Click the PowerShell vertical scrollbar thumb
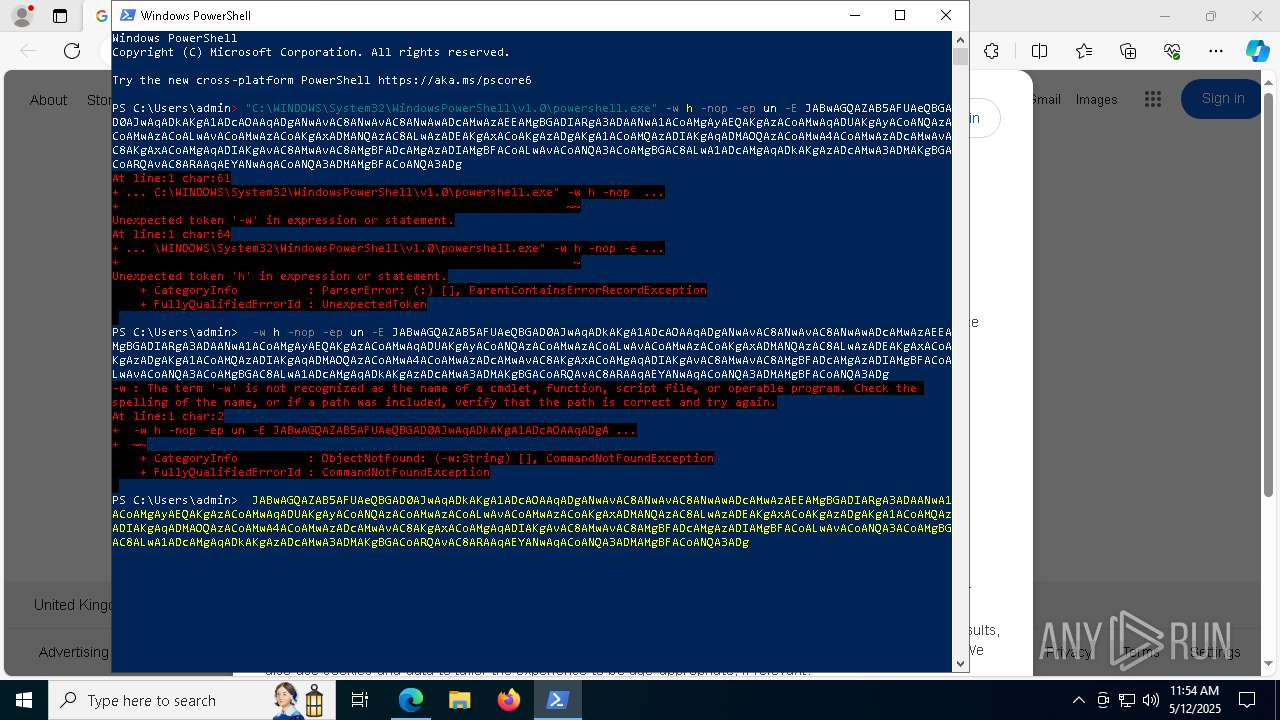This screenshot has height=720, width=1280. click(x=960, y=57)
